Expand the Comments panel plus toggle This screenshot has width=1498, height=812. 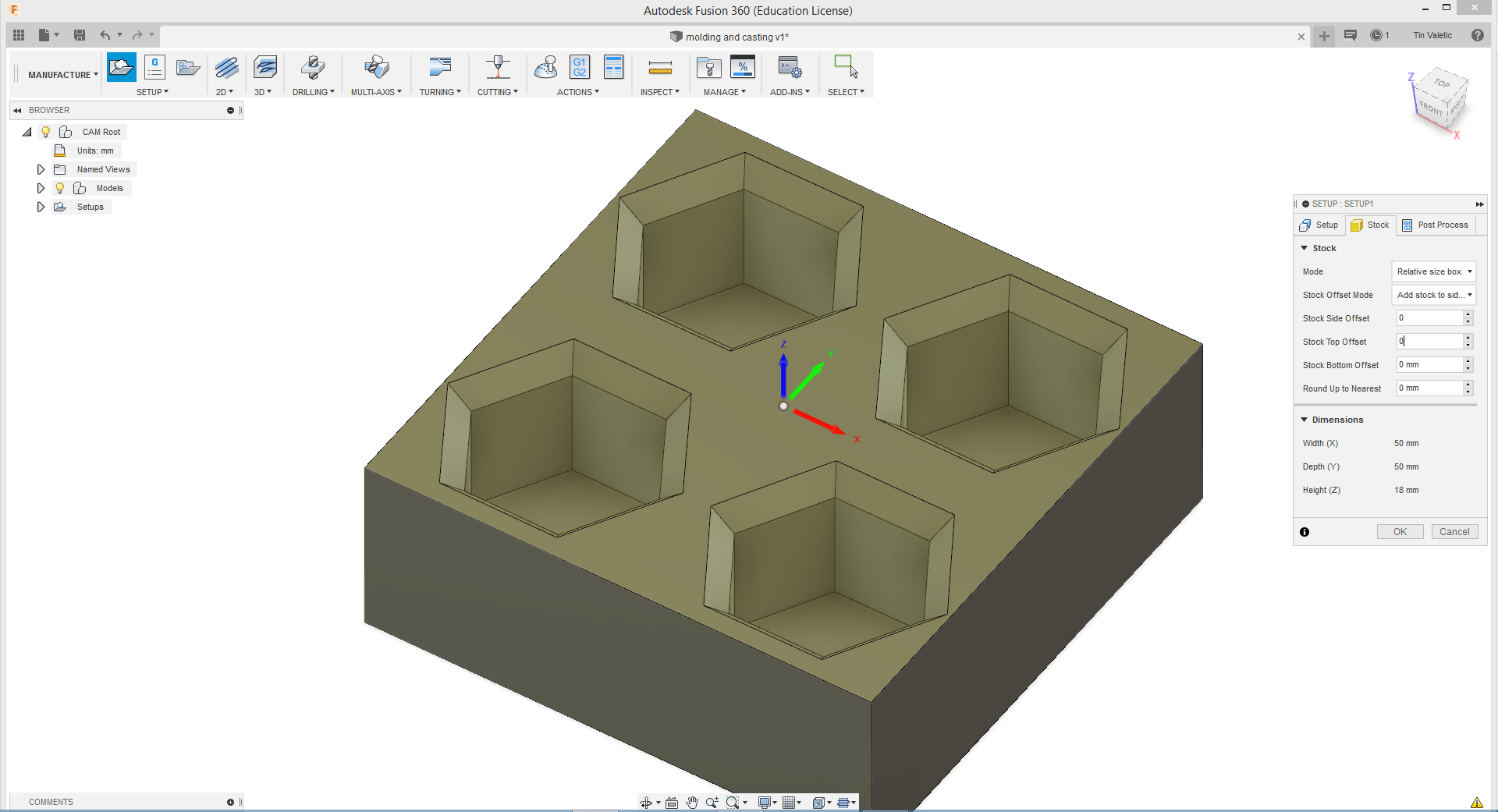(230, 802)
